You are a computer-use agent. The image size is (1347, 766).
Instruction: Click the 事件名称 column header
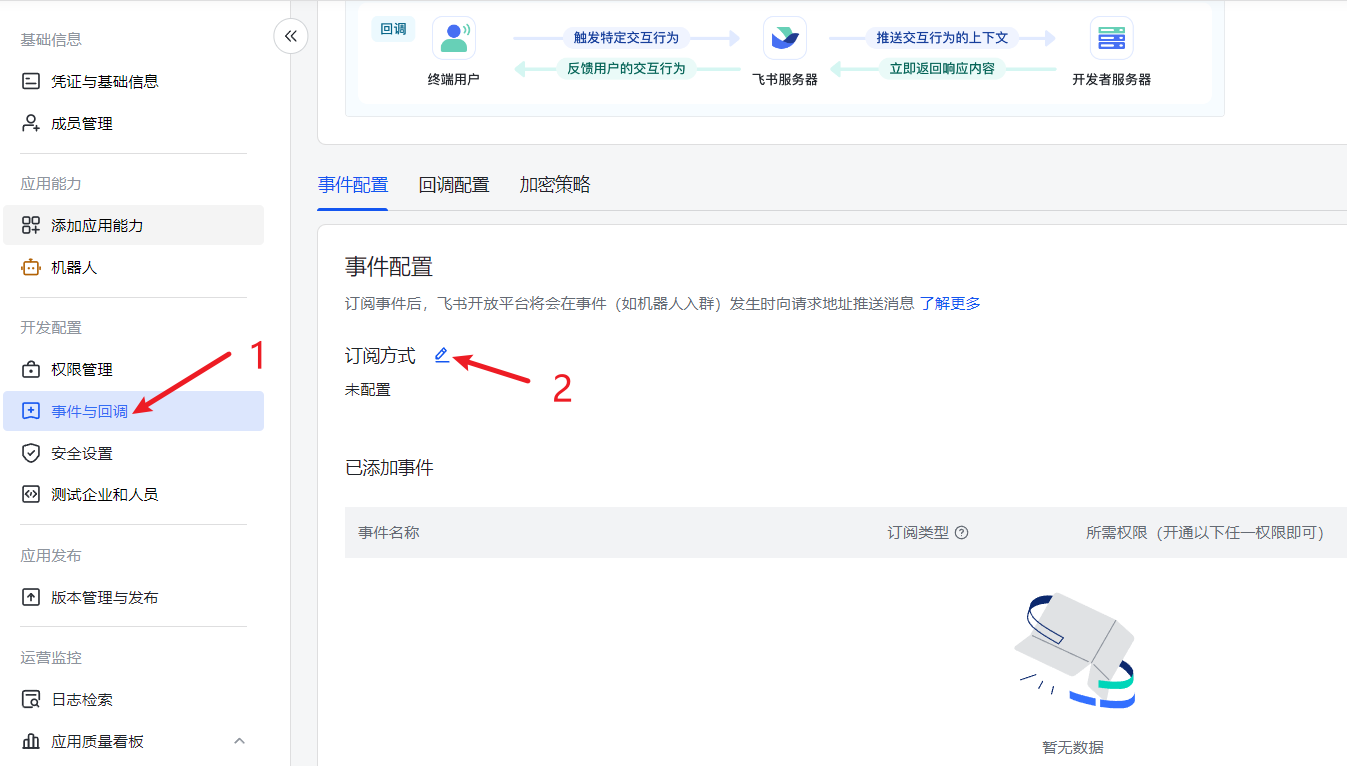click(x=389, y=533)
